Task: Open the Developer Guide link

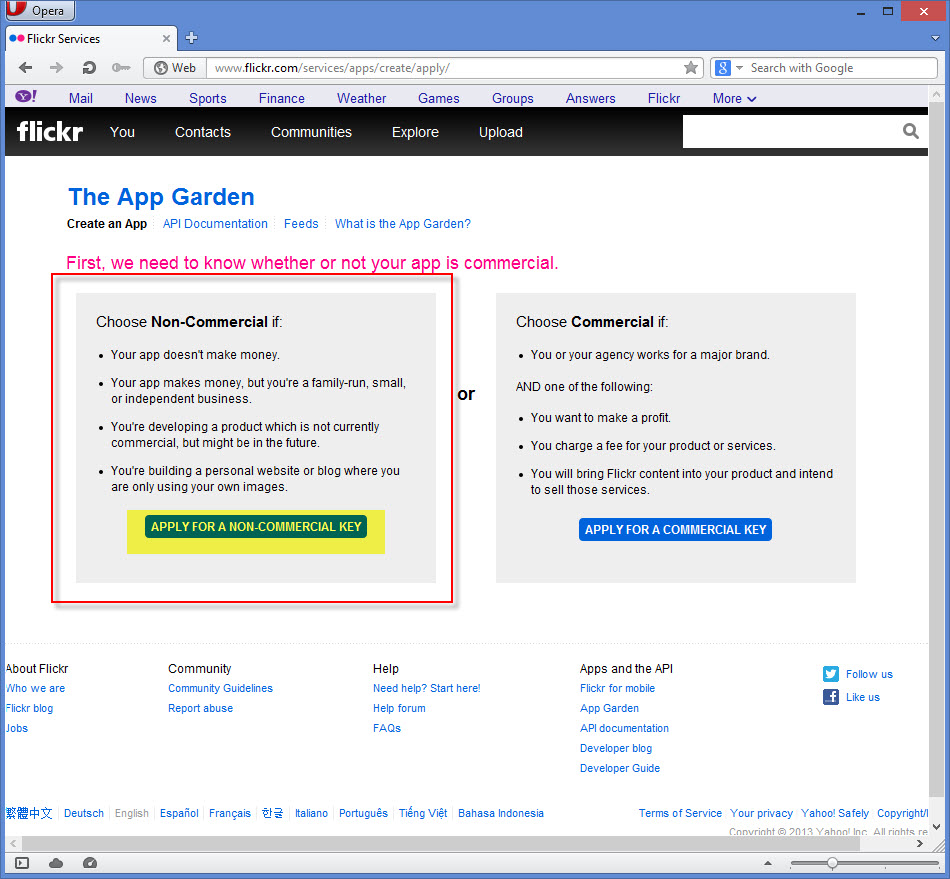Action: pos(620,768)
